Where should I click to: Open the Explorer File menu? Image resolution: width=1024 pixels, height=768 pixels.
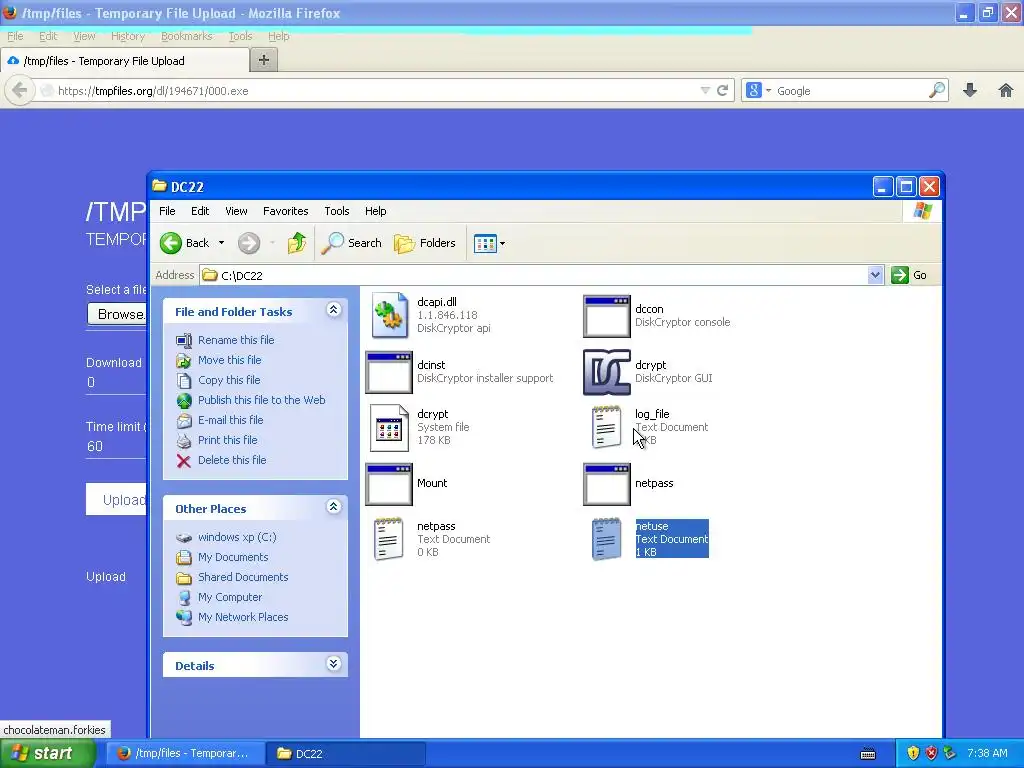pos(167,211)
